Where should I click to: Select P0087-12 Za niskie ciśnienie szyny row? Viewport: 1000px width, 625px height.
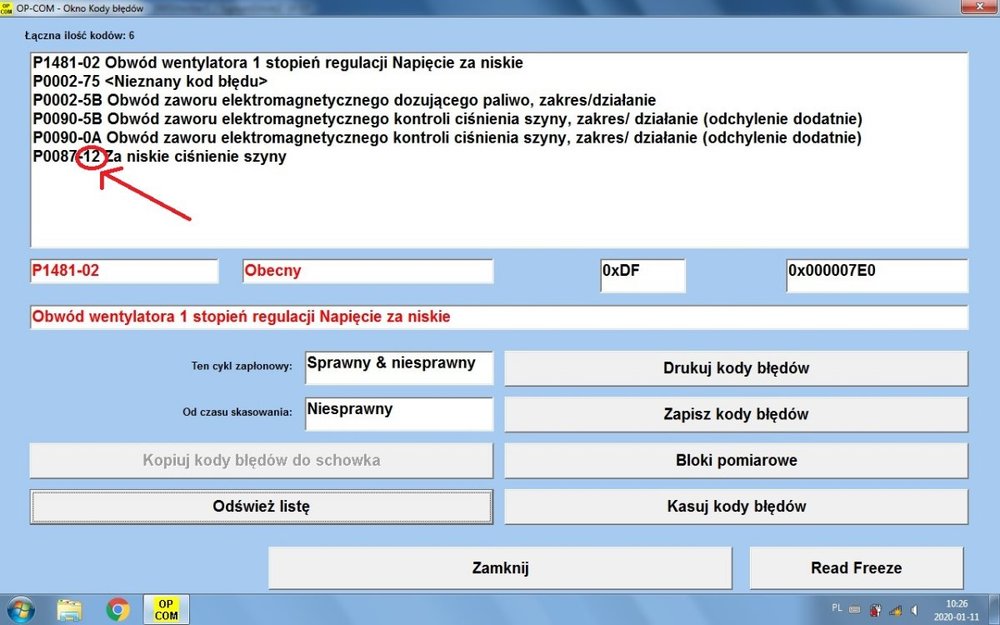[x=159, y=156]
